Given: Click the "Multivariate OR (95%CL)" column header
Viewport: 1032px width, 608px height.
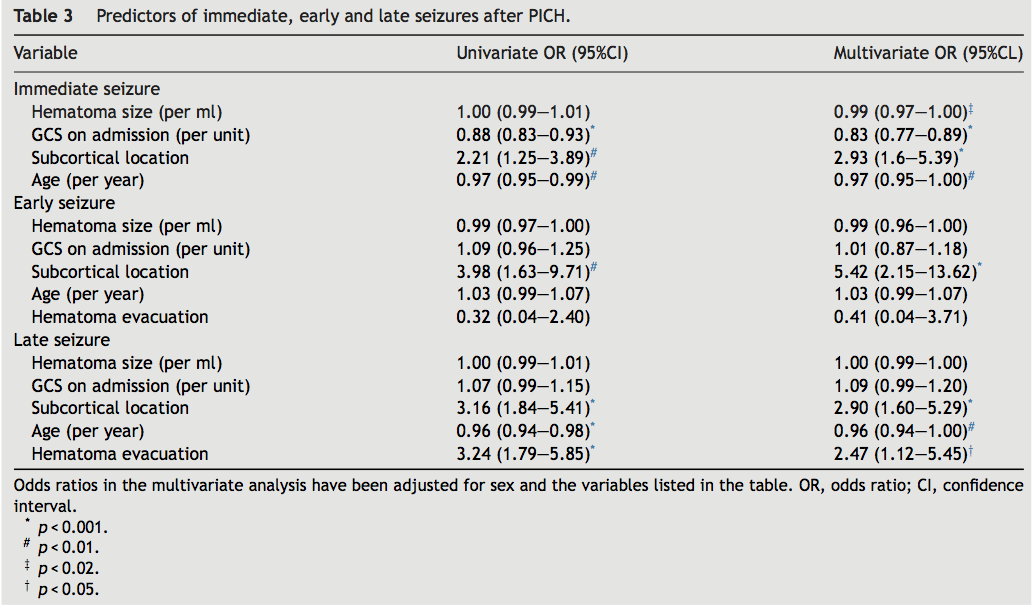Looking at the screenshot, I should tap(928, 53).
